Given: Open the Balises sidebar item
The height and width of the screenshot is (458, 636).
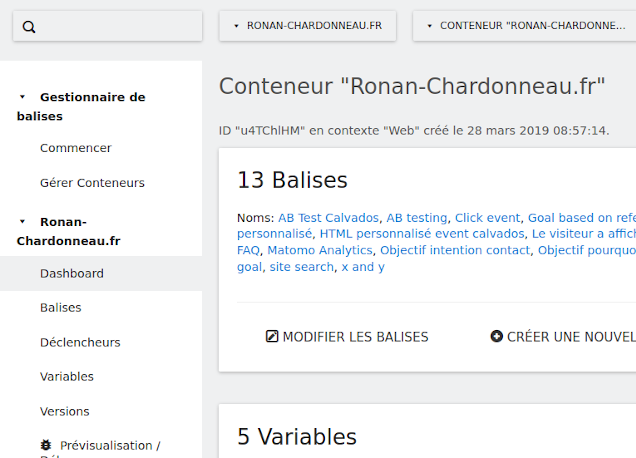Looking at the screenshot, I should [x=60, y=308].
